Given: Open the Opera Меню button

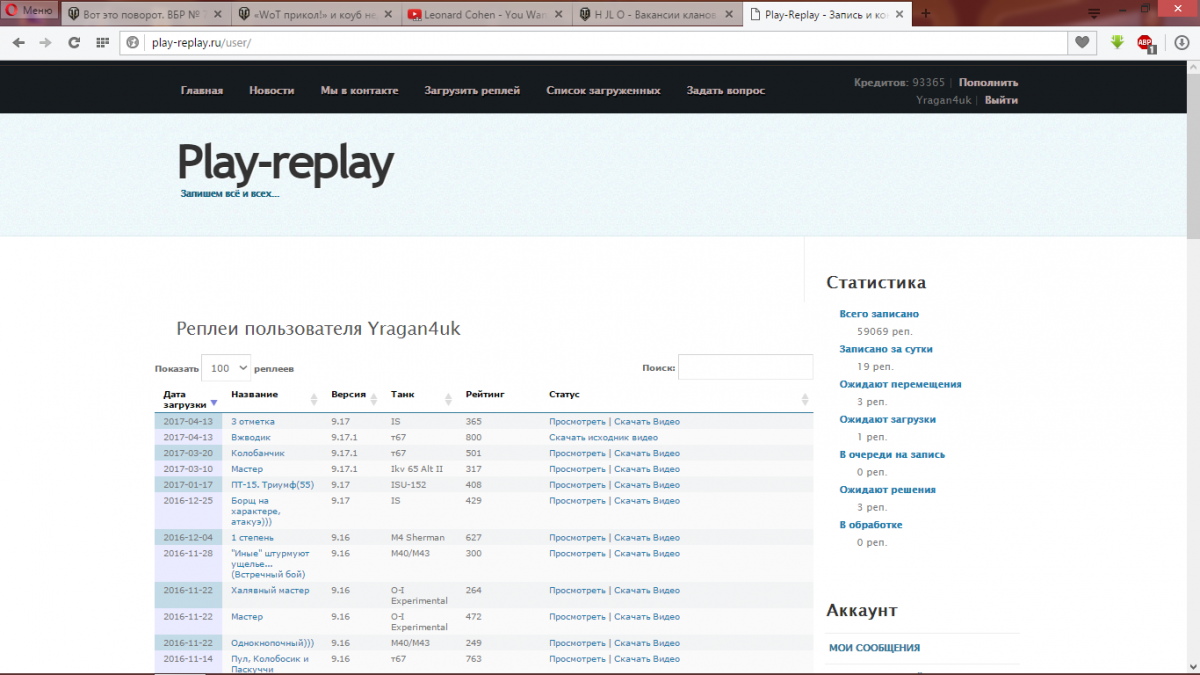Looking at the screenshot, I should (29, 10).
